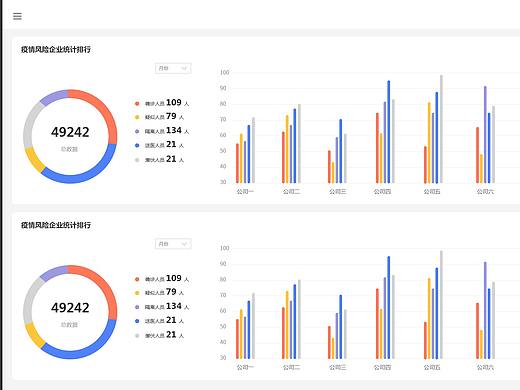Click the red legend dot beside 109 in upper card
The height and width of the screenshot is (390, 520).
point(137,104)
